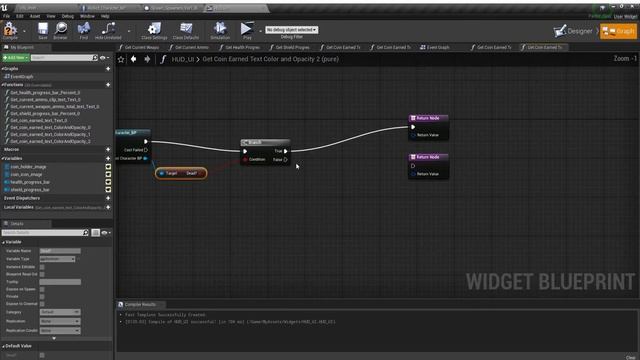The width and height of the screenshot is (640, 360).
Task: Collapse the Functions section
Action: pos(2,85)
